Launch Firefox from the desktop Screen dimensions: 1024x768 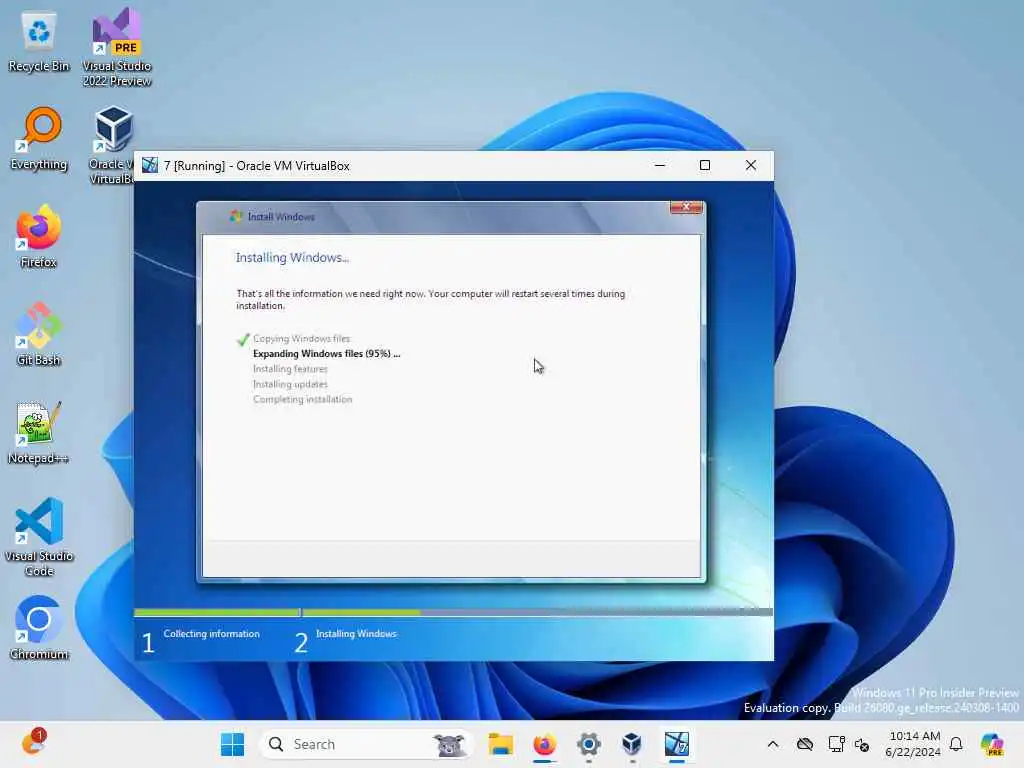click(39, 236)
